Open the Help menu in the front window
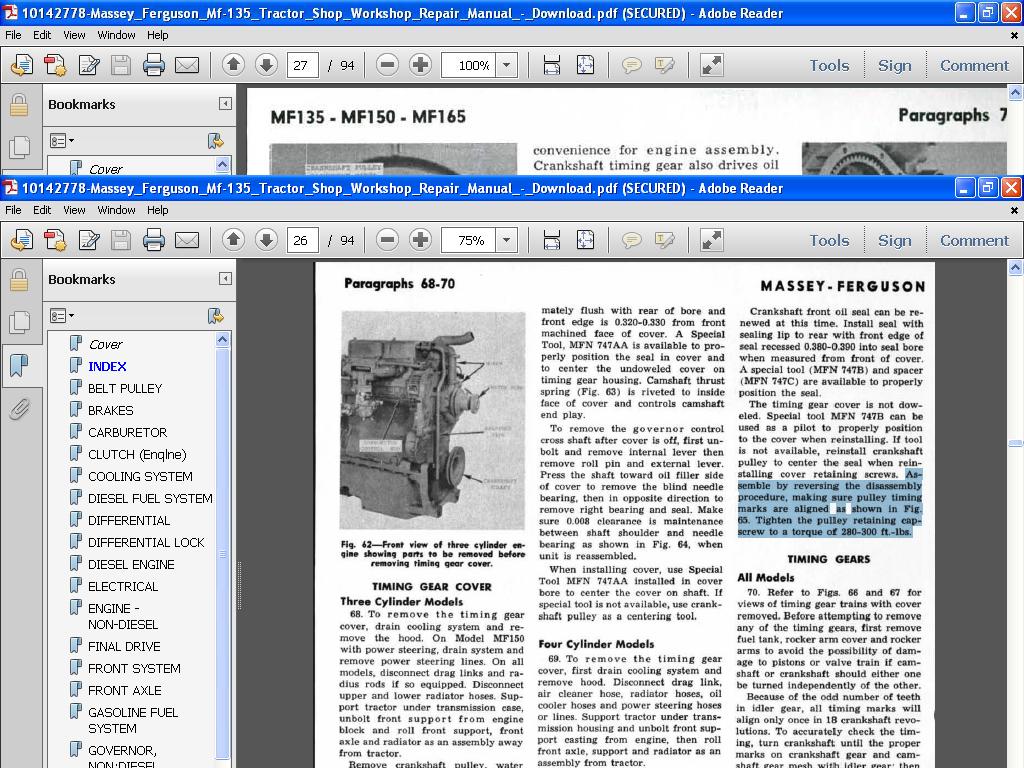 [157, 210]
